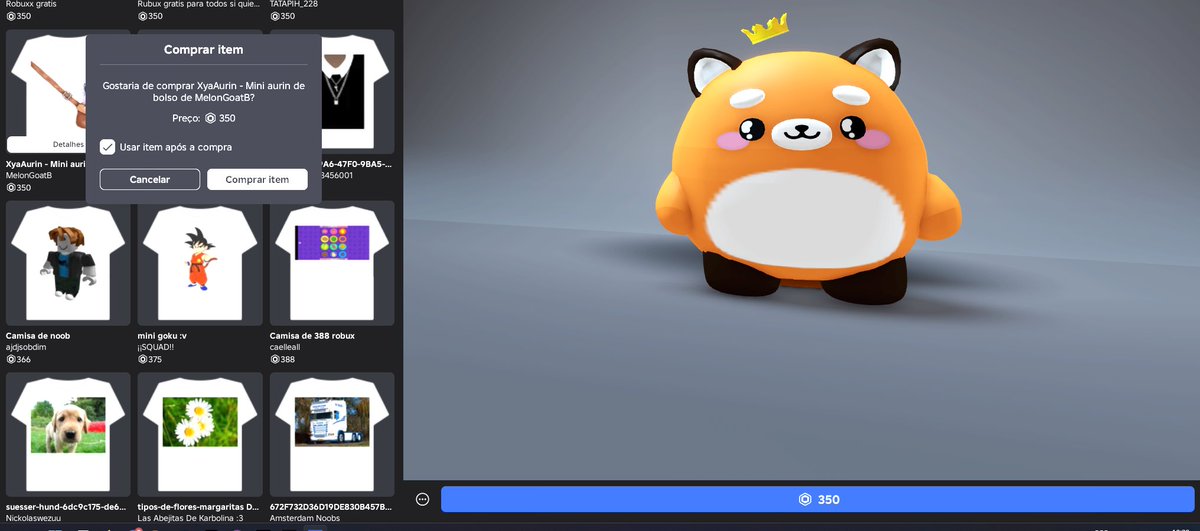Confirm purchase with the 'Comprar item' button
This screenshot has width=1200, height=531.
[x=257, y=179]
